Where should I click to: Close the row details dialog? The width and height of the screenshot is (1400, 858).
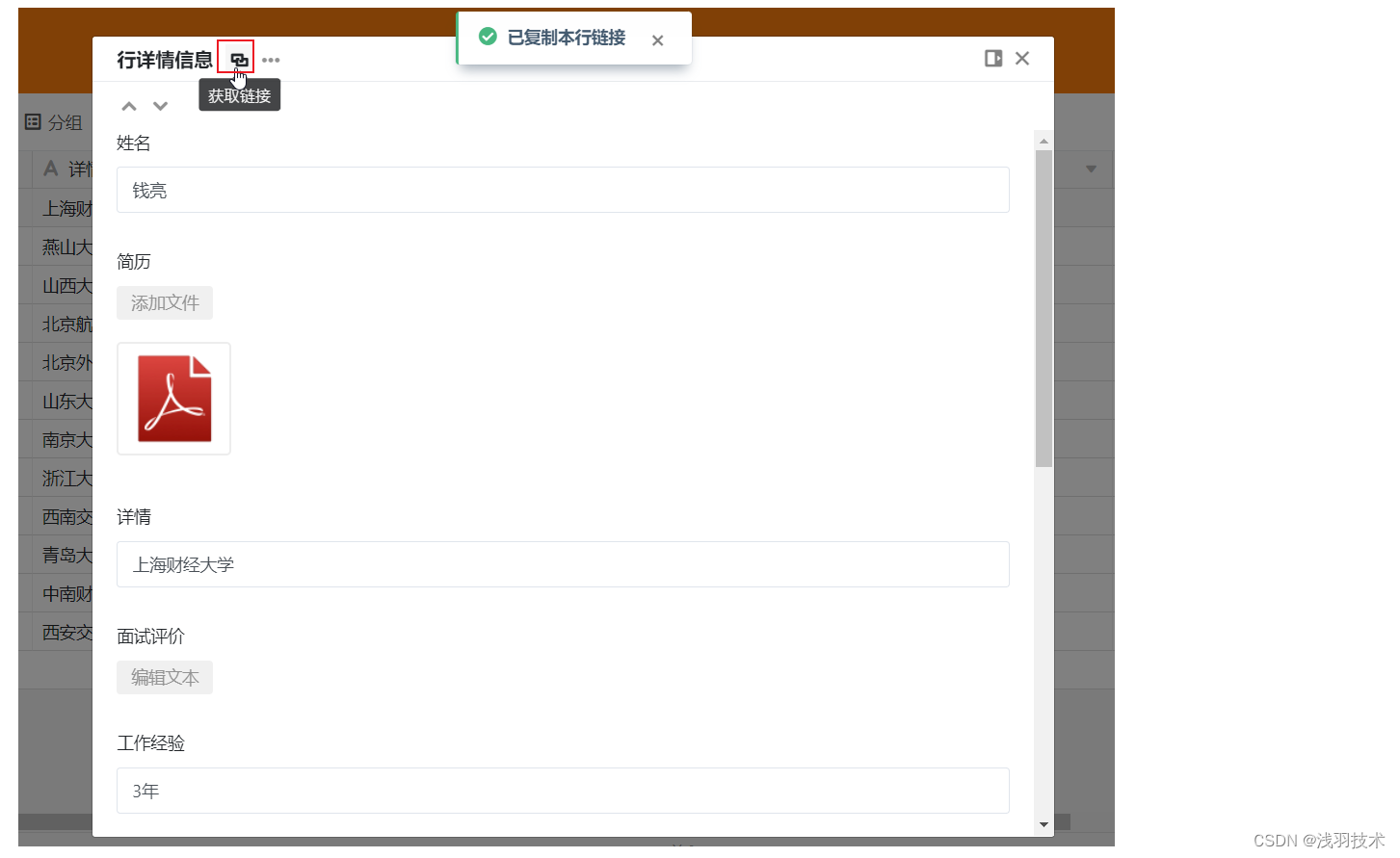(1022, 59)
